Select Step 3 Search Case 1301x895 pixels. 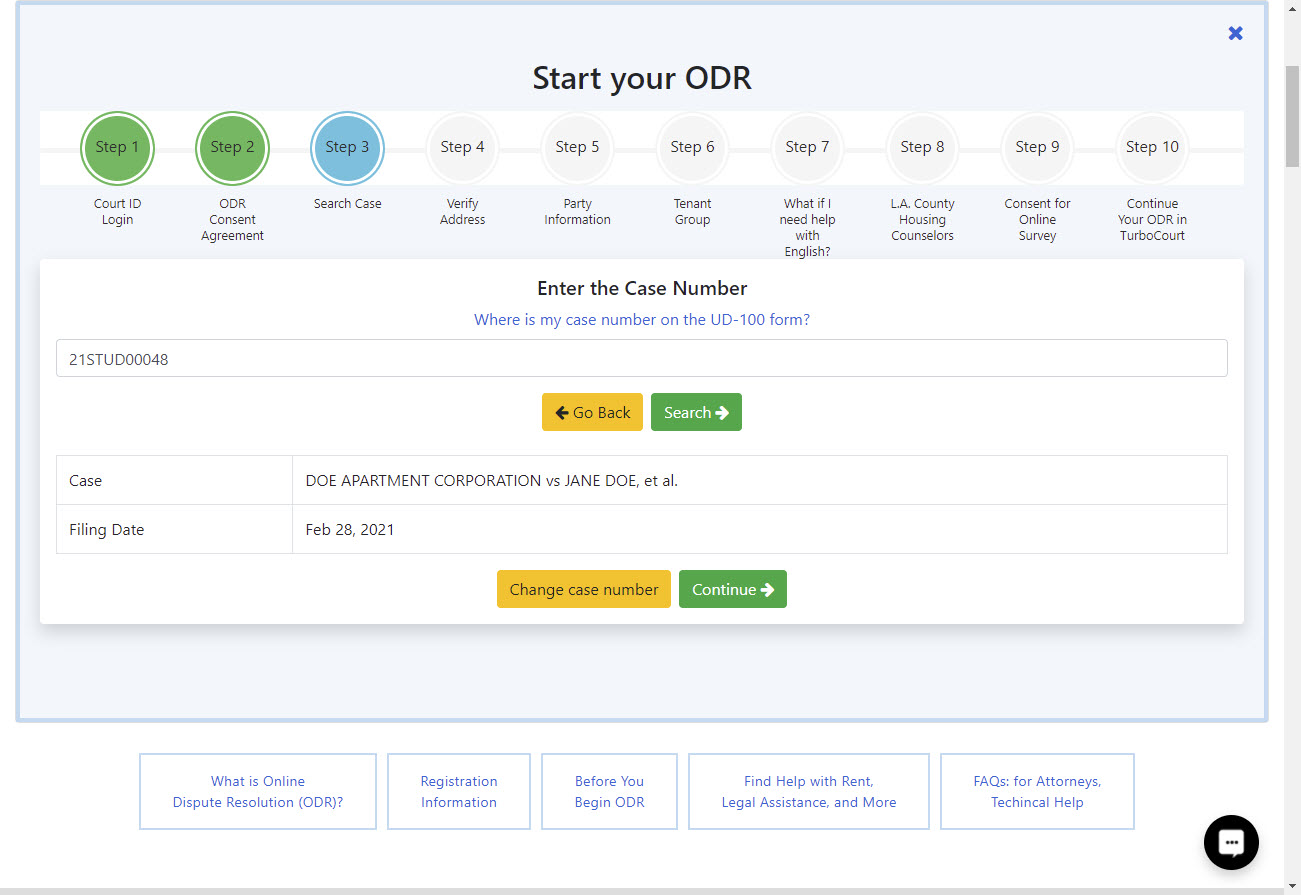[347, 147]
